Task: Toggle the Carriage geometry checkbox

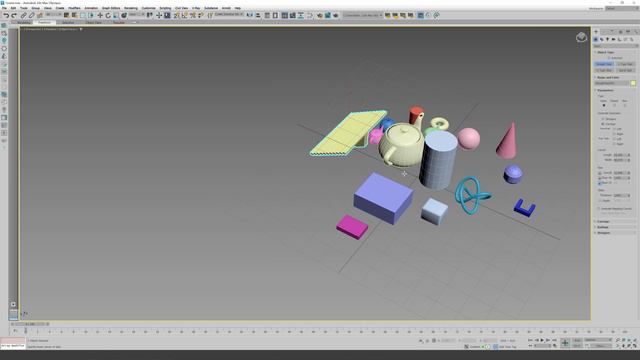Action: [x=603, y=124]
